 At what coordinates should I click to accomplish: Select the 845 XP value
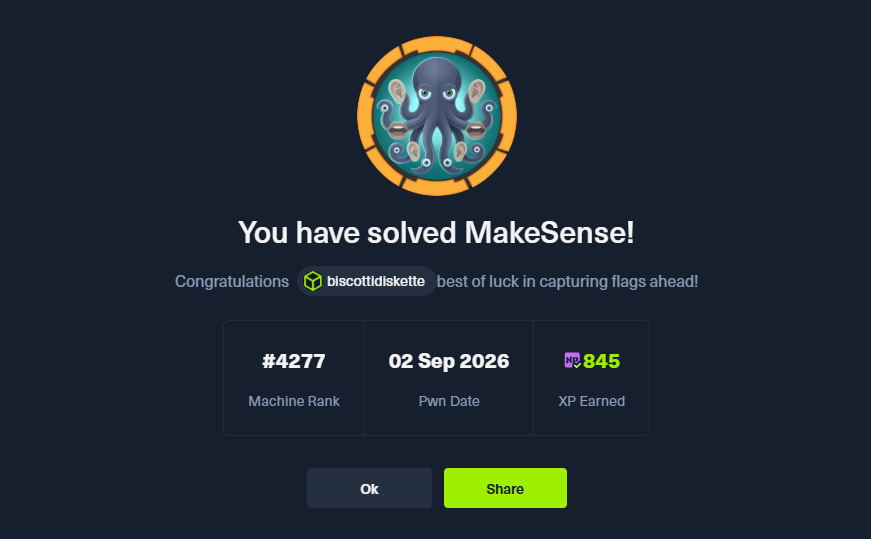pyautogui.click(x=602, y=361)
